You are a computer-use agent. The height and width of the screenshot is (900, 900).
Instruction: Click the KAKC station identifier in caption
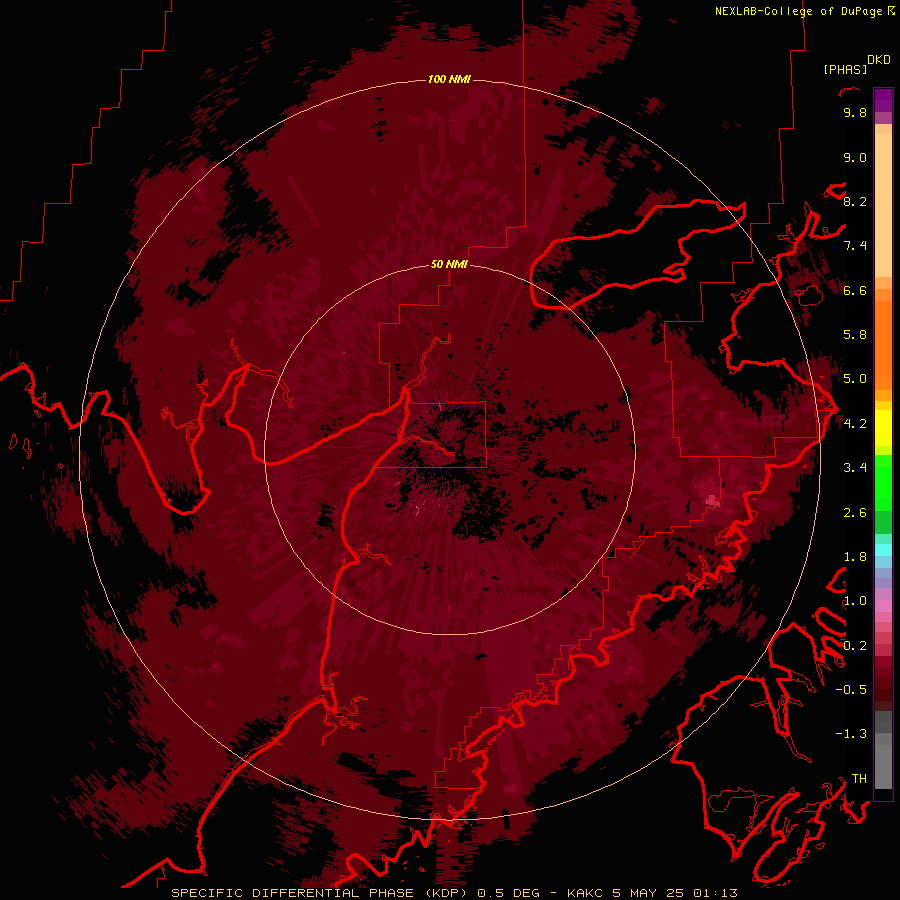(585, 893)
